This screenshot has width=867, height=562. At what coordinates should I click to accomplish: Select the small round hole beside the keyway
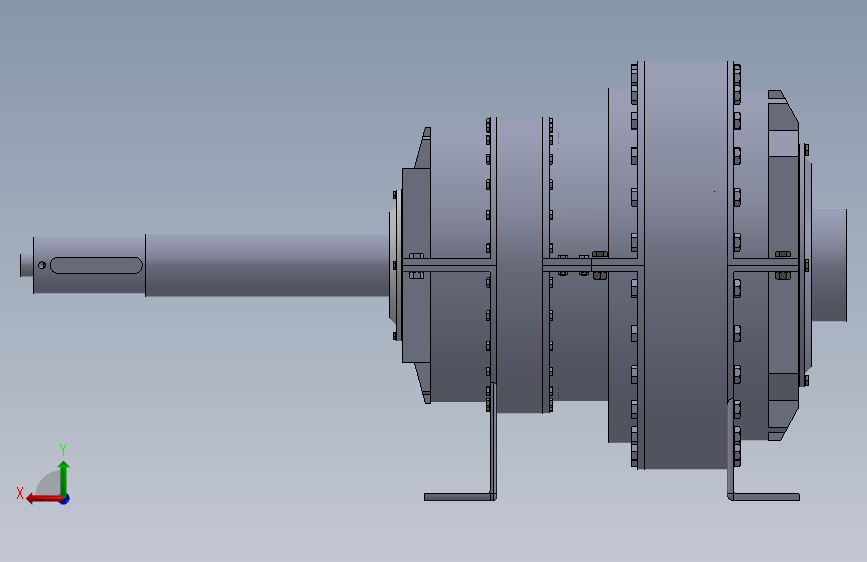(x=42, y=265)
